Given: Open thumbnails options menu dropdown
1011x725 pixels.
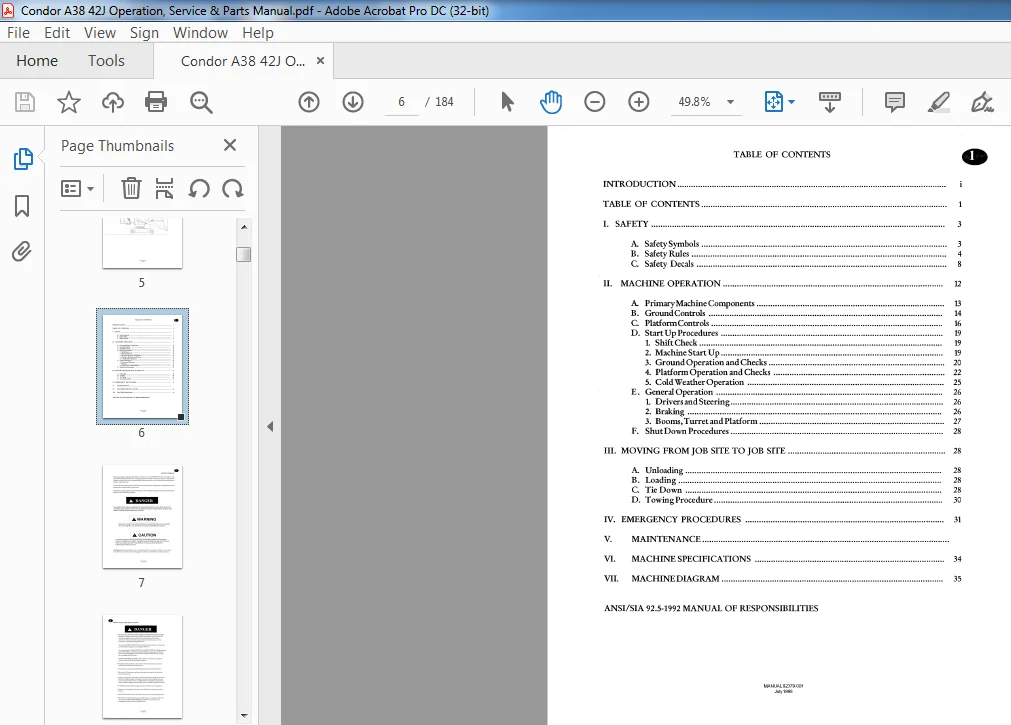Looking at the screenshot, I should coord(77,188).
